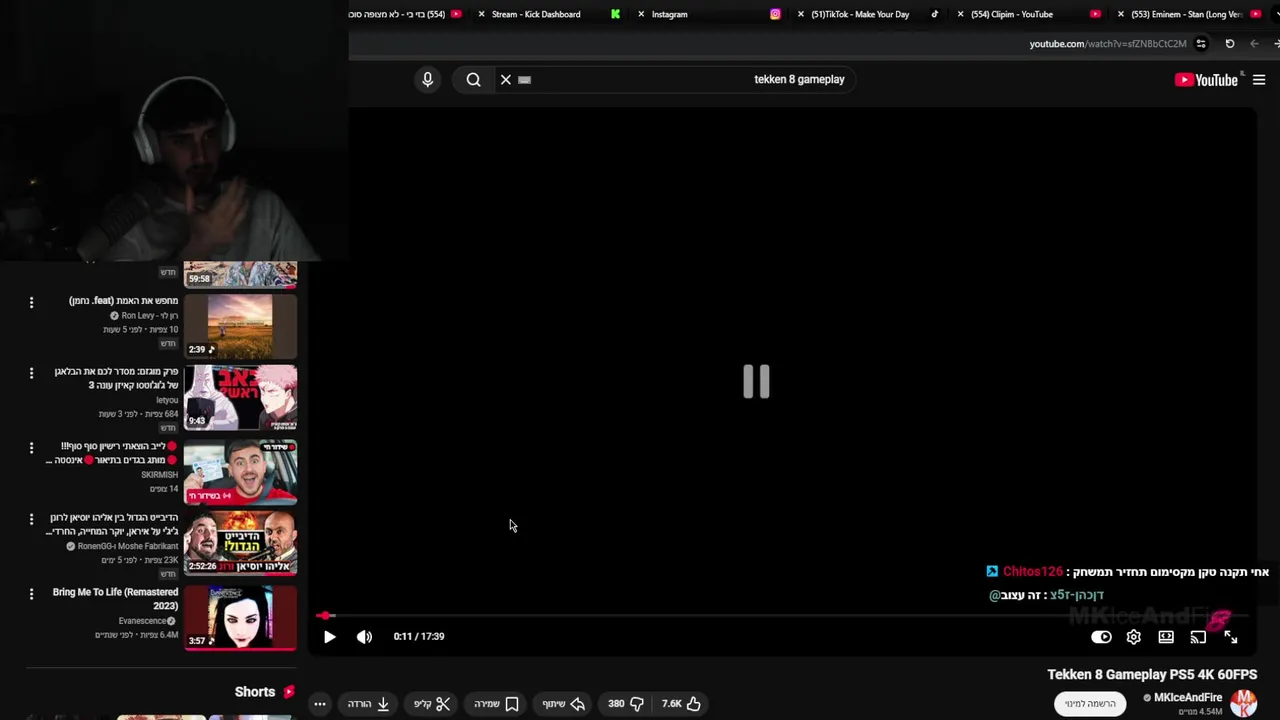This screenshot has height=720, width=1280.
Task: Open options menu for the letyou video
Action: pyautogui.click(x=31, y=373)
